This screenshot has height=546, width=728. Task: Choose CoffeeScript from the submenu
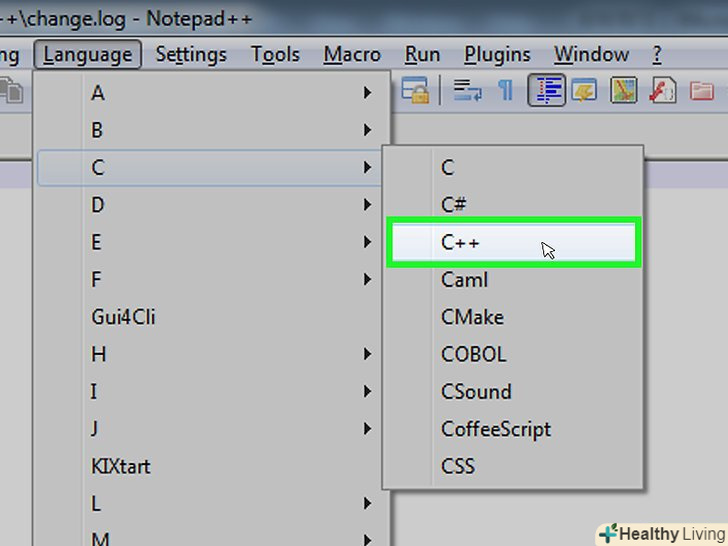(513, 429)
